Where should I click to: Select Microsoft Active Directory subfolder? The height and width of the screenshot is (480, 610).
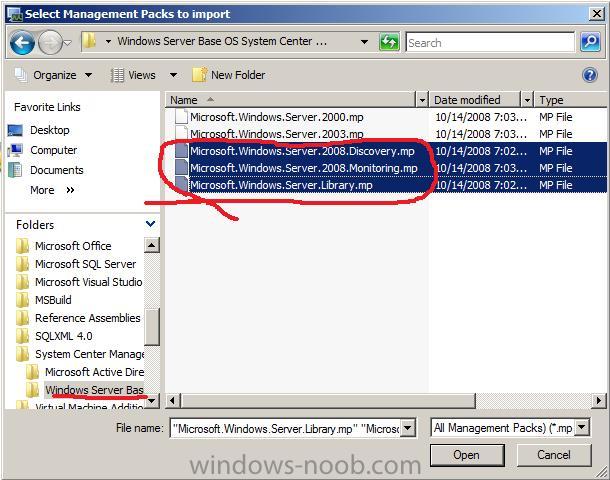pos(94,372)
